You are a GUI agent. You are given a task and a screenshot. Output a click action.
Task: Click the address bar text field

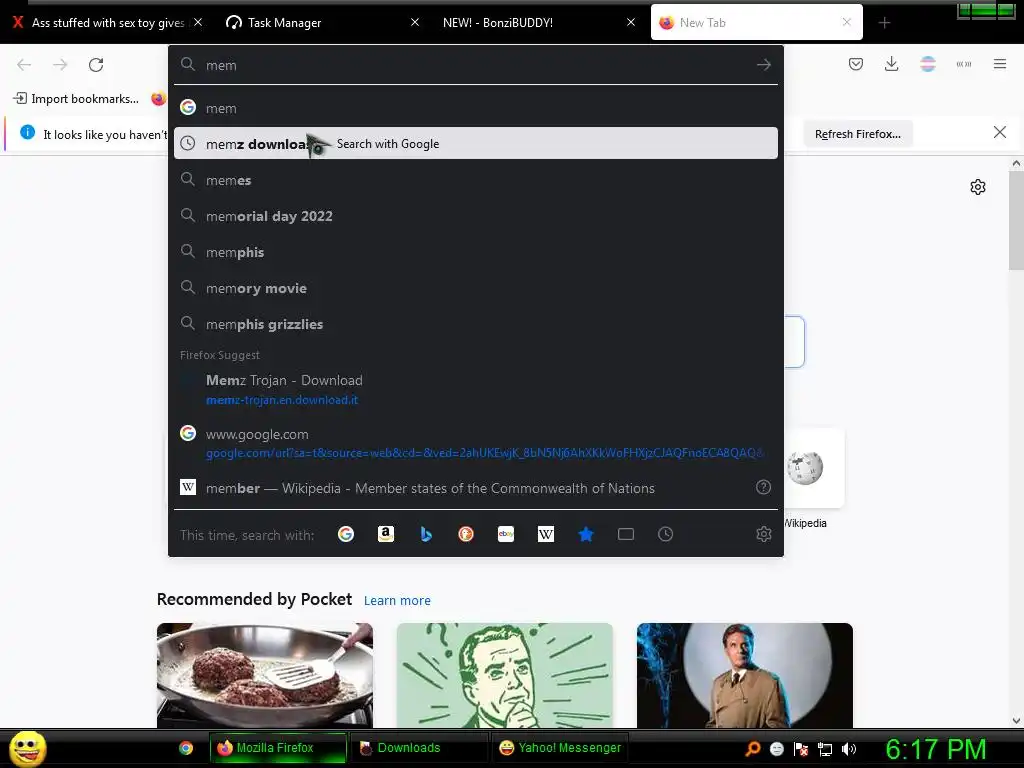[477, 65]
